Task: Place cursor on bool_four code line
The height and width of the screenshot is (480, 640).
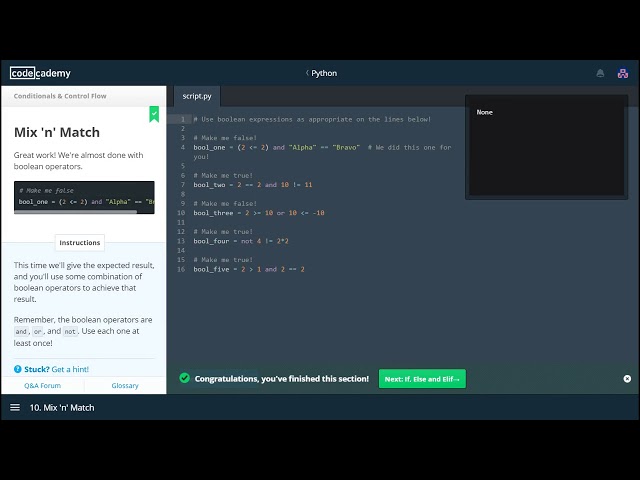Action: [x=241, y=241]
